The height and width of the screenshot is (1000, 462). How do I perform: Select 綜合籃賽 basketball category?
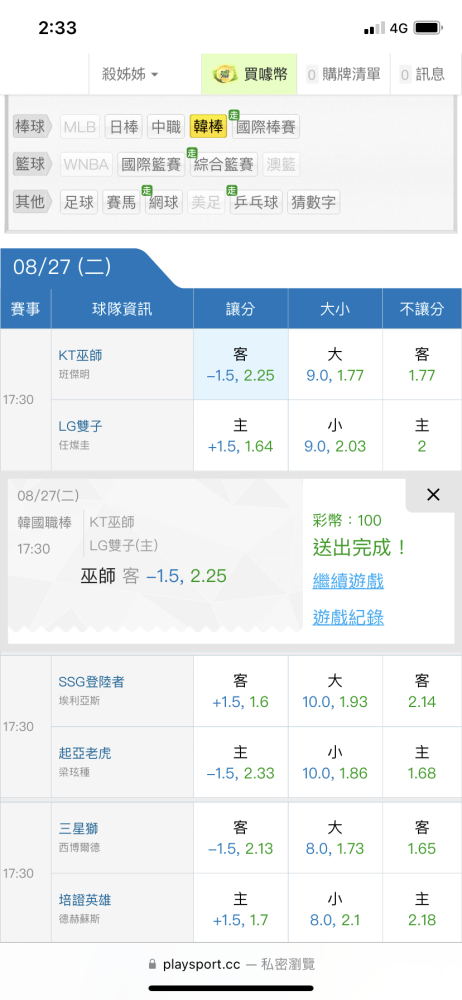(224, 165)
